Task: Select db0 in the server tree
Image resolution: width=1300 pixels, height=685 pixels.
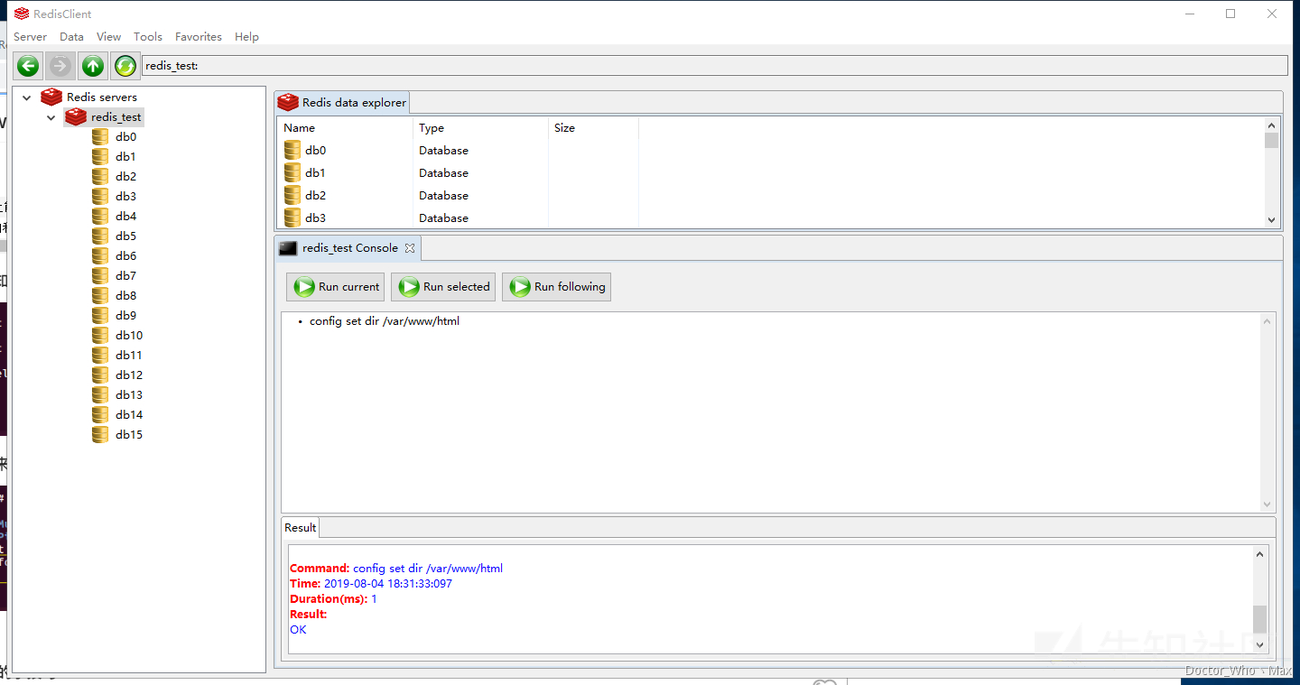Action: (x=125, y=137)
